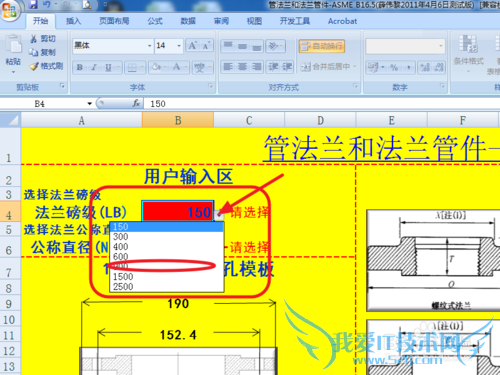The height and width of the screenshot is (375, 500).
Task: Increase the cell indent
Action: point(287,67)
